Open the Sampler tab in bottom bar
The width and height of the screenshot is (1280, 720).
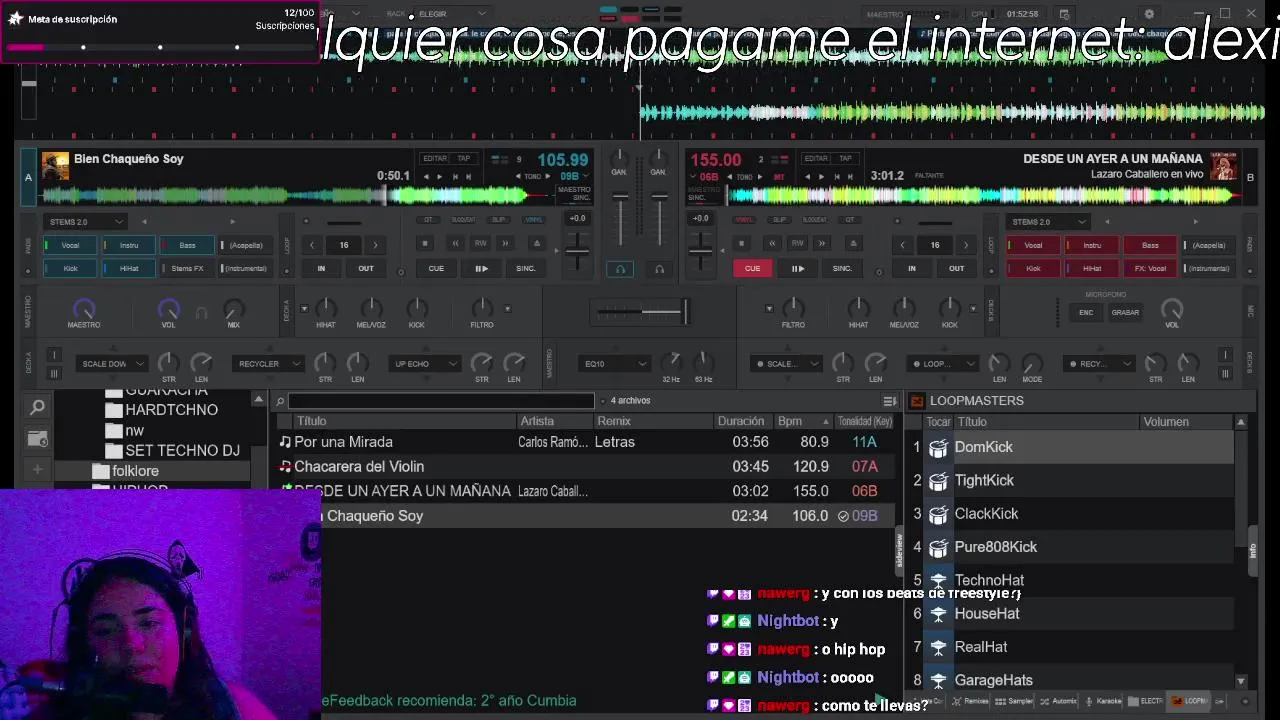[1014, 701]
